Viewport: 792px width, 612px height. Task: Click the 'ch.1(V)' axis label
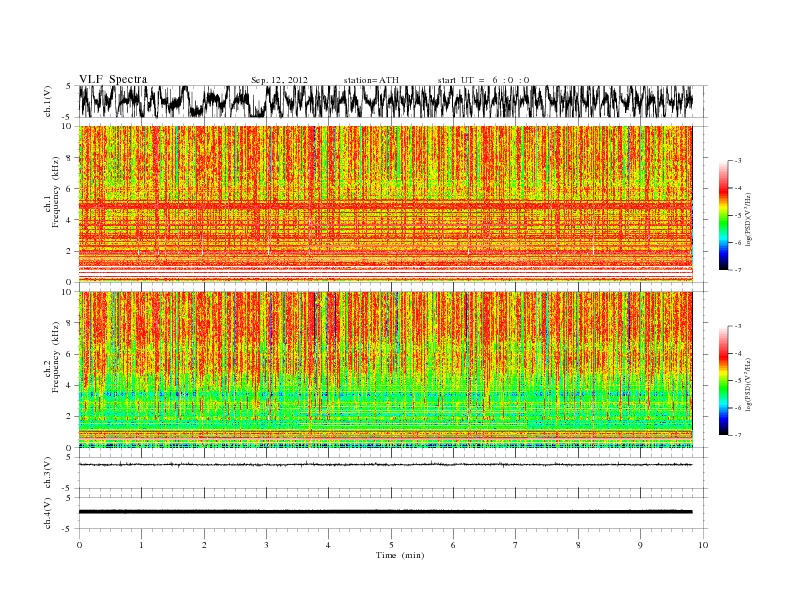(47, 101)
